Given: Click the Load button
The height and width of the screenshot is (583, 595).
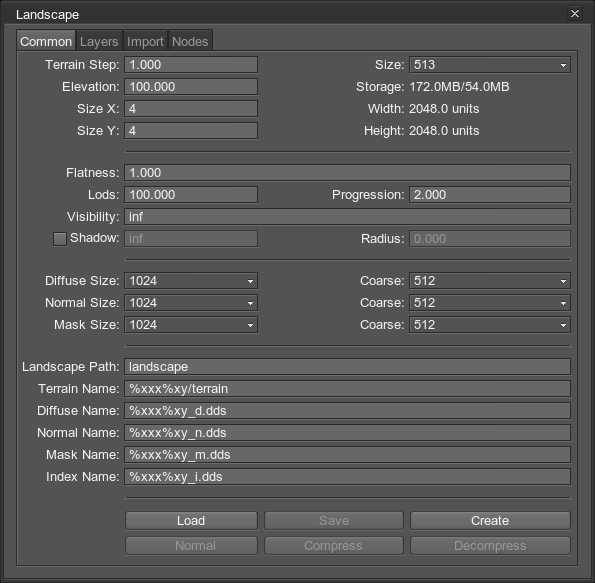Looking at the screenshot, I should tap(191, 520).
